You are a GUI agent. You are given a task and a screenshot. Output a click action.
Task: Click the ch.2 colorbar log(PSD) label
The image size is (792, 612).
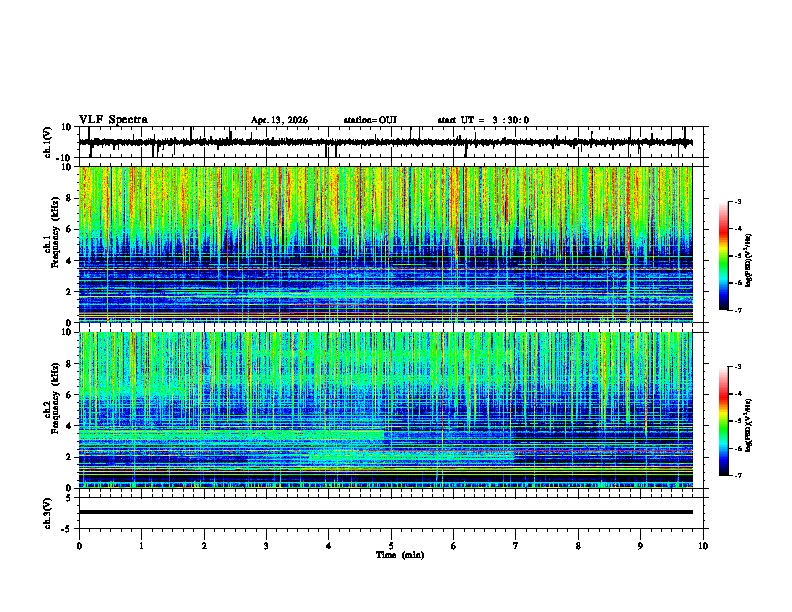[748, 426]
